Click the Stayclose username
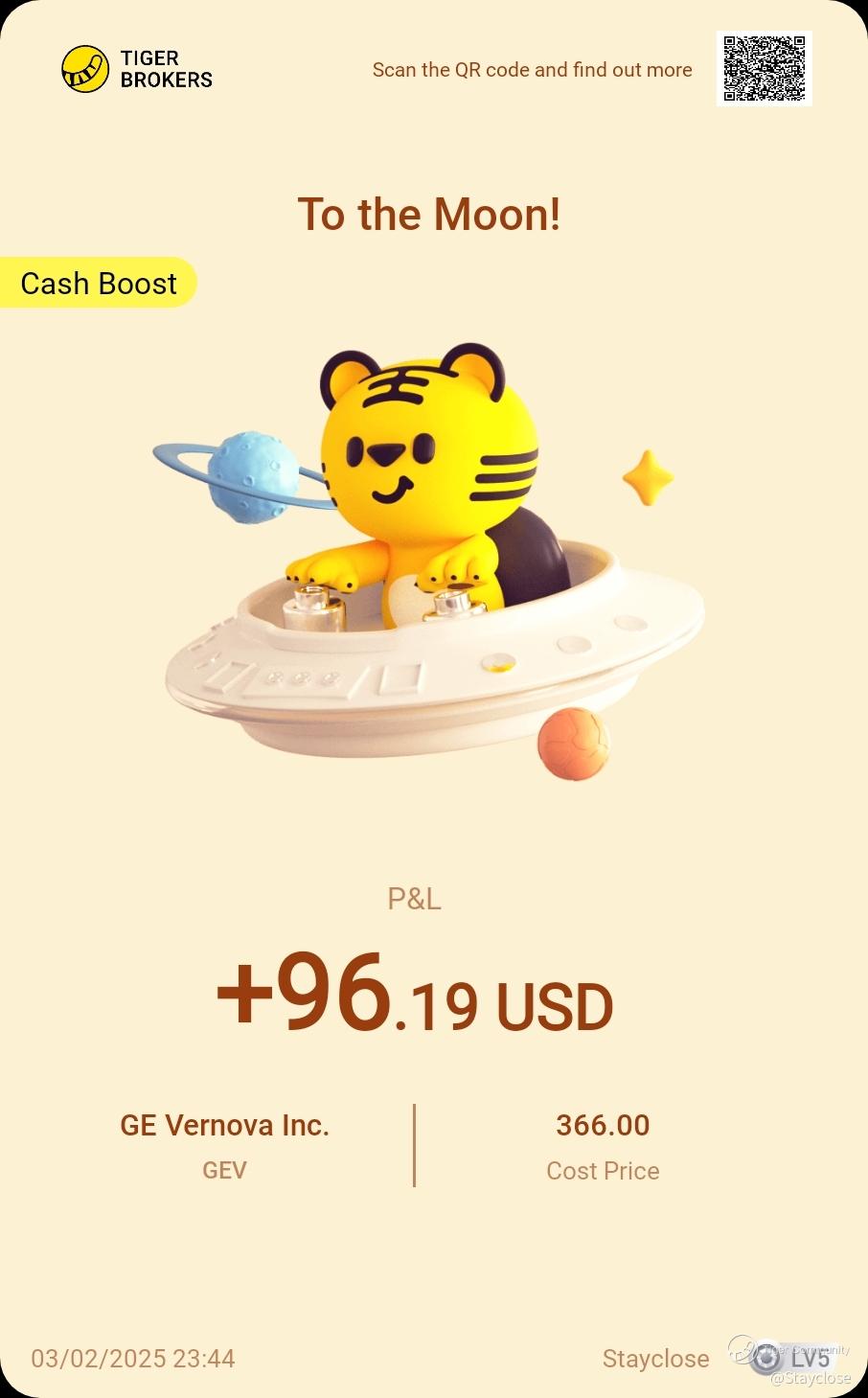The width and height of the screenshot is (868, 1398). [655, 1359]
